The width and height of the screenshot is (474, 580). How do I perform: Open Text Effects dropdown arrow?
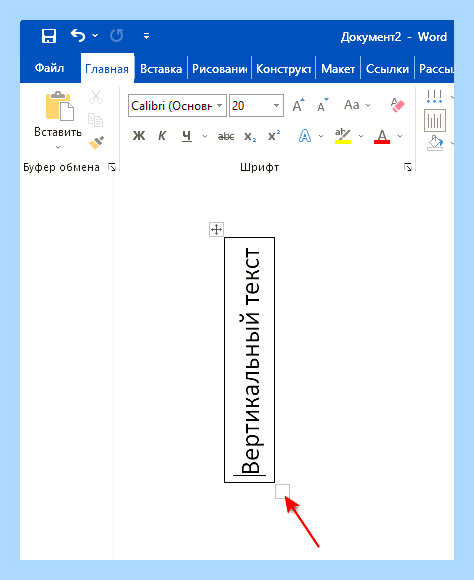pyautogui.click(x=321, y=136)
